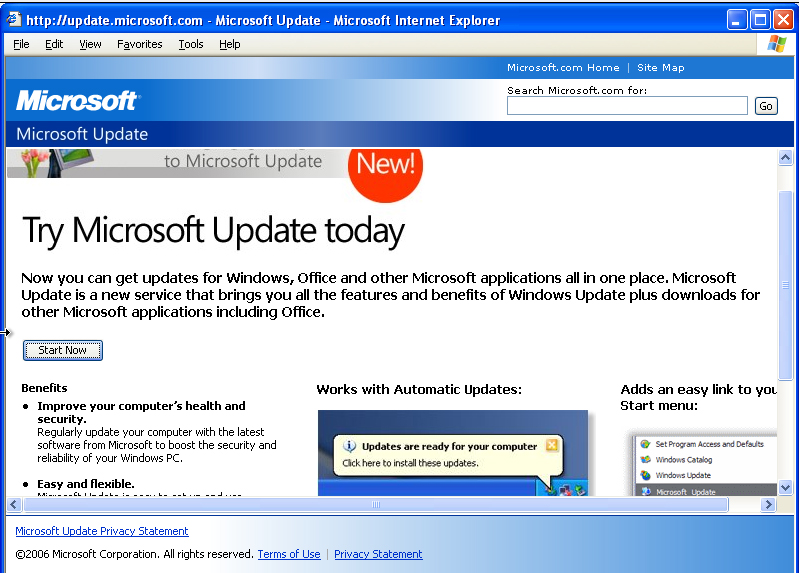This screenshot has height=573, width=799.
Task: Click the Internet Explorer icon in title bar
Action: tap(14, 20)
